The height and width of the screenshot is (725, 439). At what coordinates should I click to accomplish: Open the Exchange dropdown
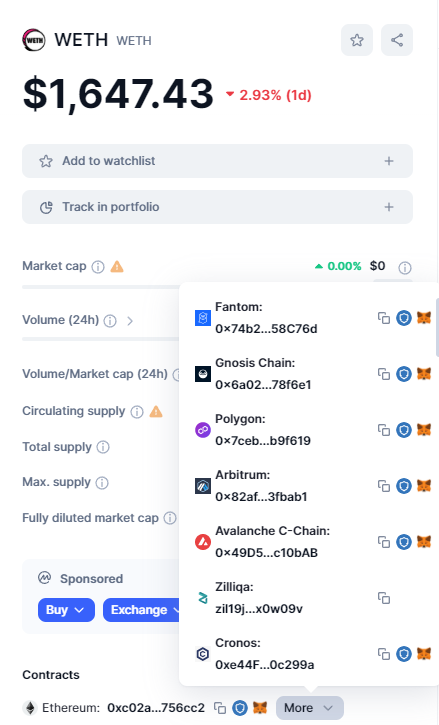coord(142,610)
